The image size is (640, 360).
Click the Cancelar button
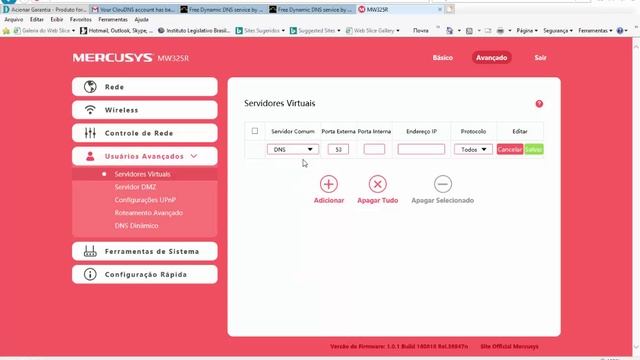[x=510, y=149]
